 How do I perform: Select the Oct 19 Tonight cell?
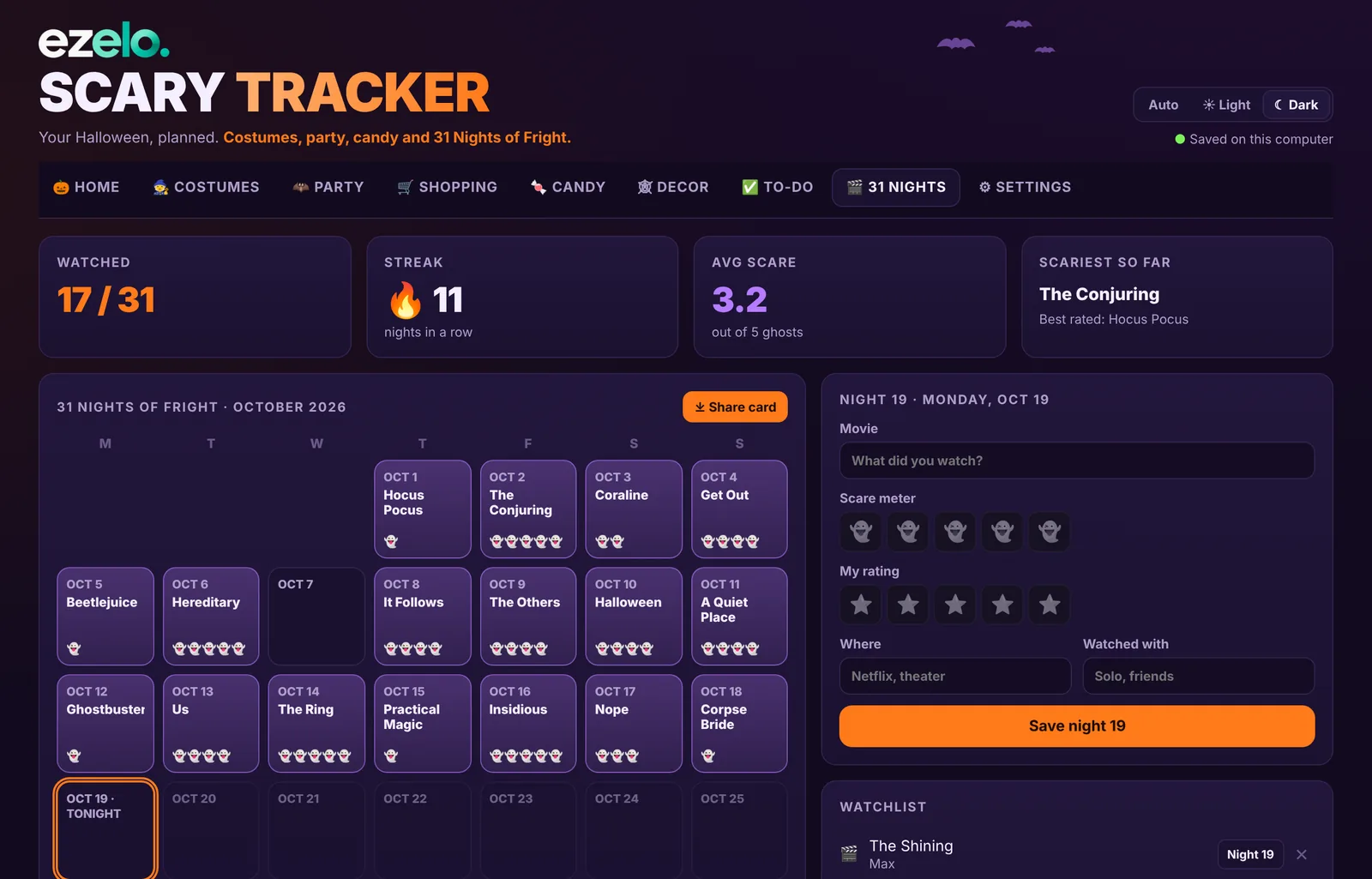[x=105, y=830]
